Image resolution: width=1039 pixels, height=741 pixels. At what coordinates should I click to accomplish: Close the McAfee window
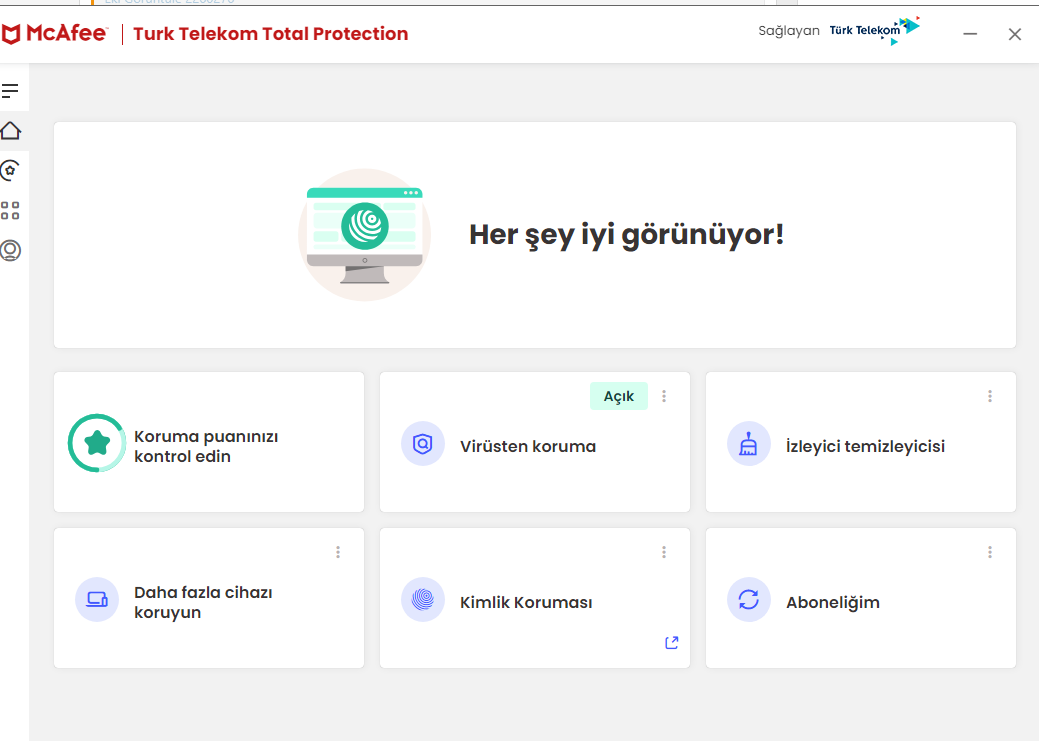1014,34
